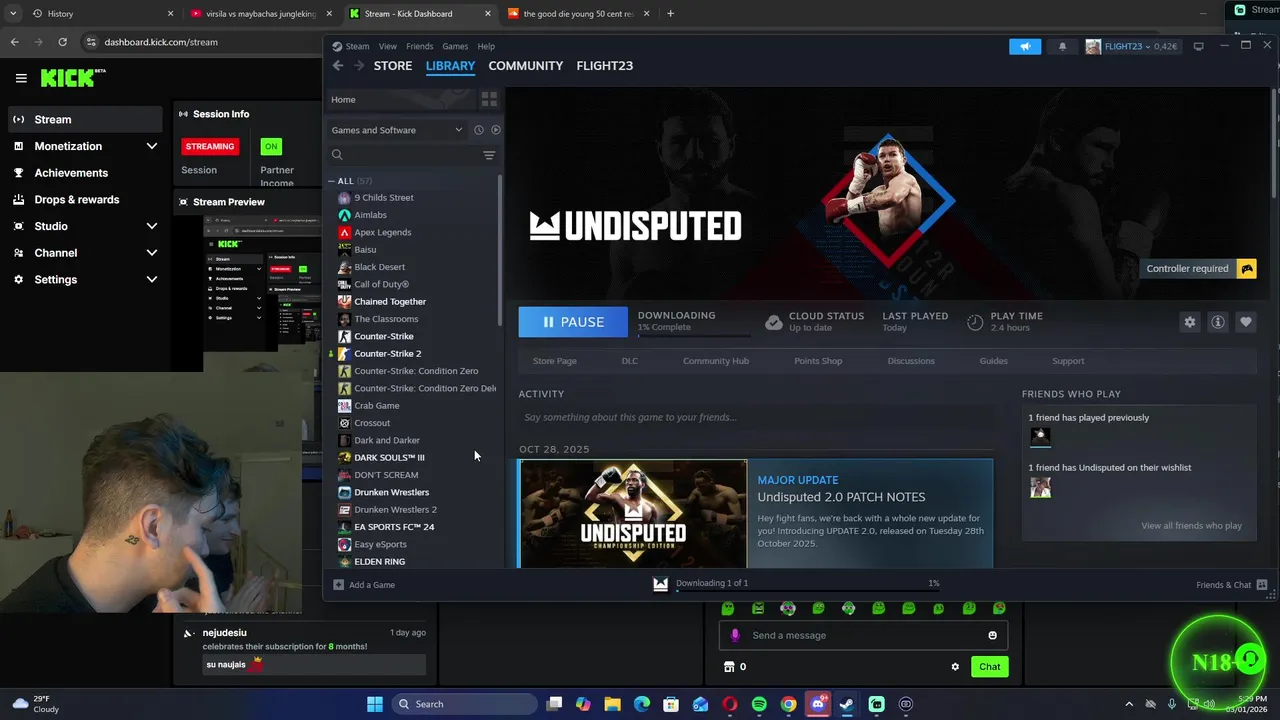Open browser tab list dropdown arrow
The height and width of the screenshot is (720, 1280).
click(x=12, y=14)
